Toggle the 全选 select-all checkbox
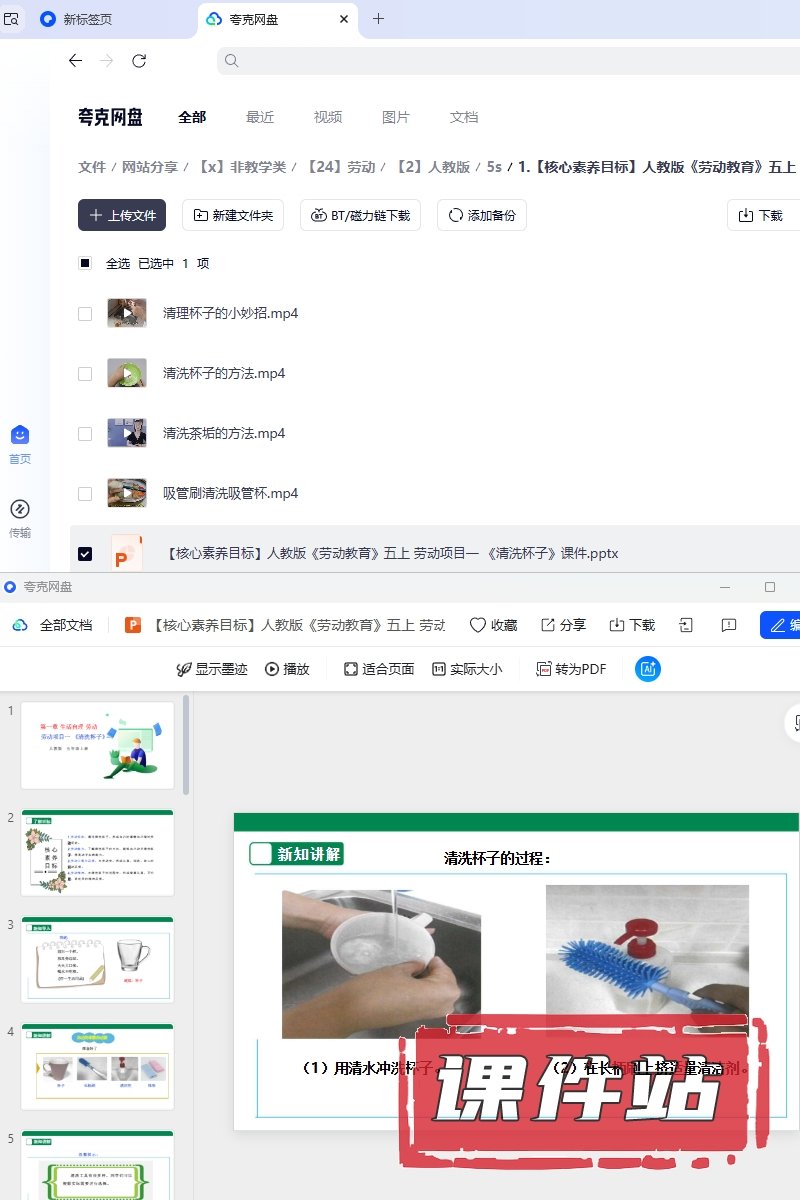Image resolution: width=800 pixels, height=1200 pixels. click(x=85, y=263)
